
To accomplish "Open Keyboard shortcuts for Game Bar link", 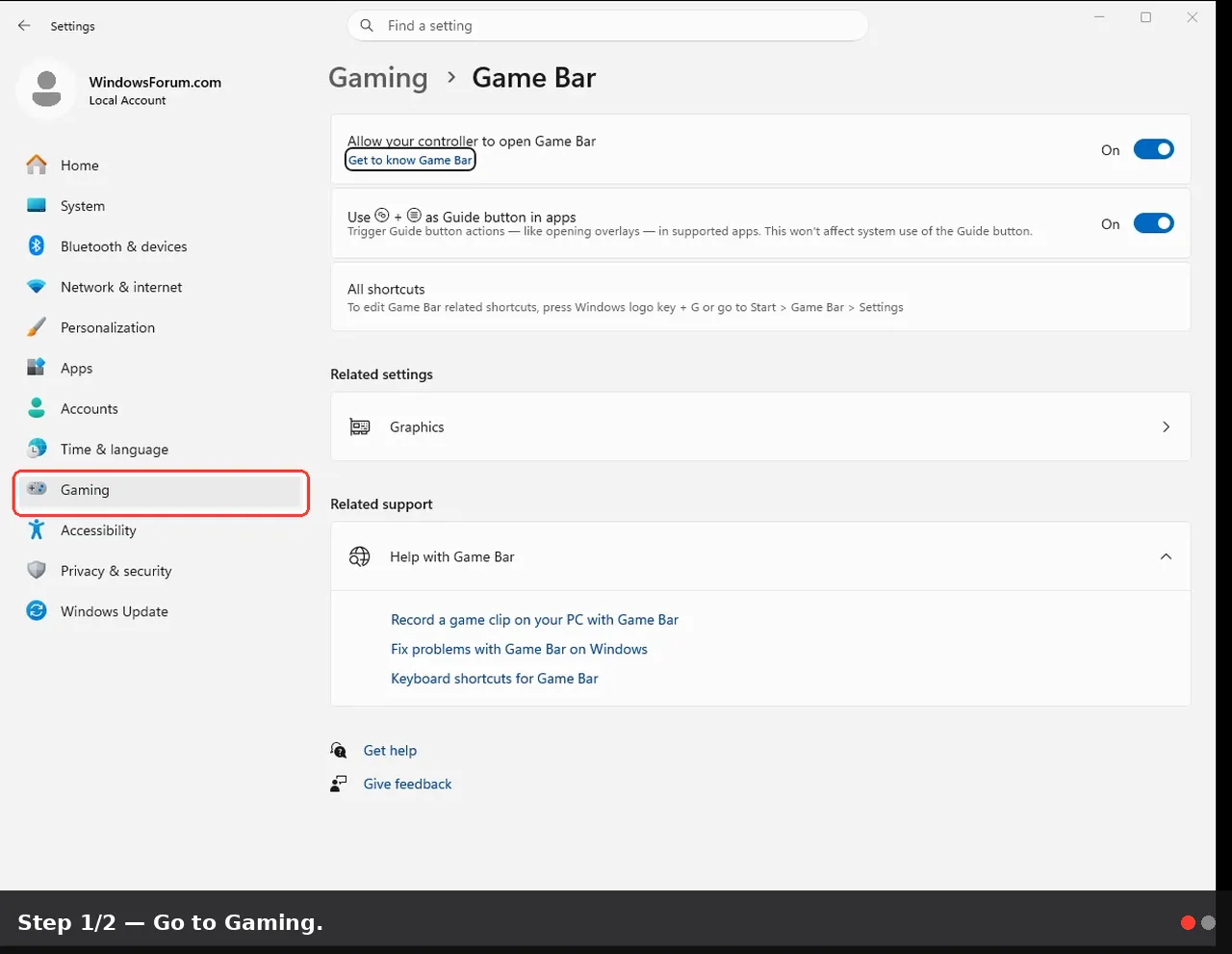I will click(495, 679).
